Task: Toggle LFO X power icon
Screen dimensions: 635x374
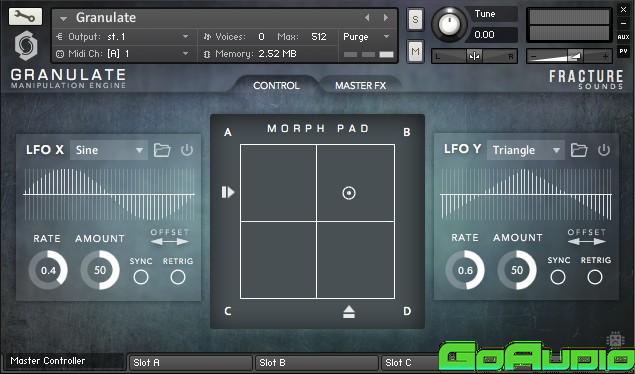Action: (187, 150)
